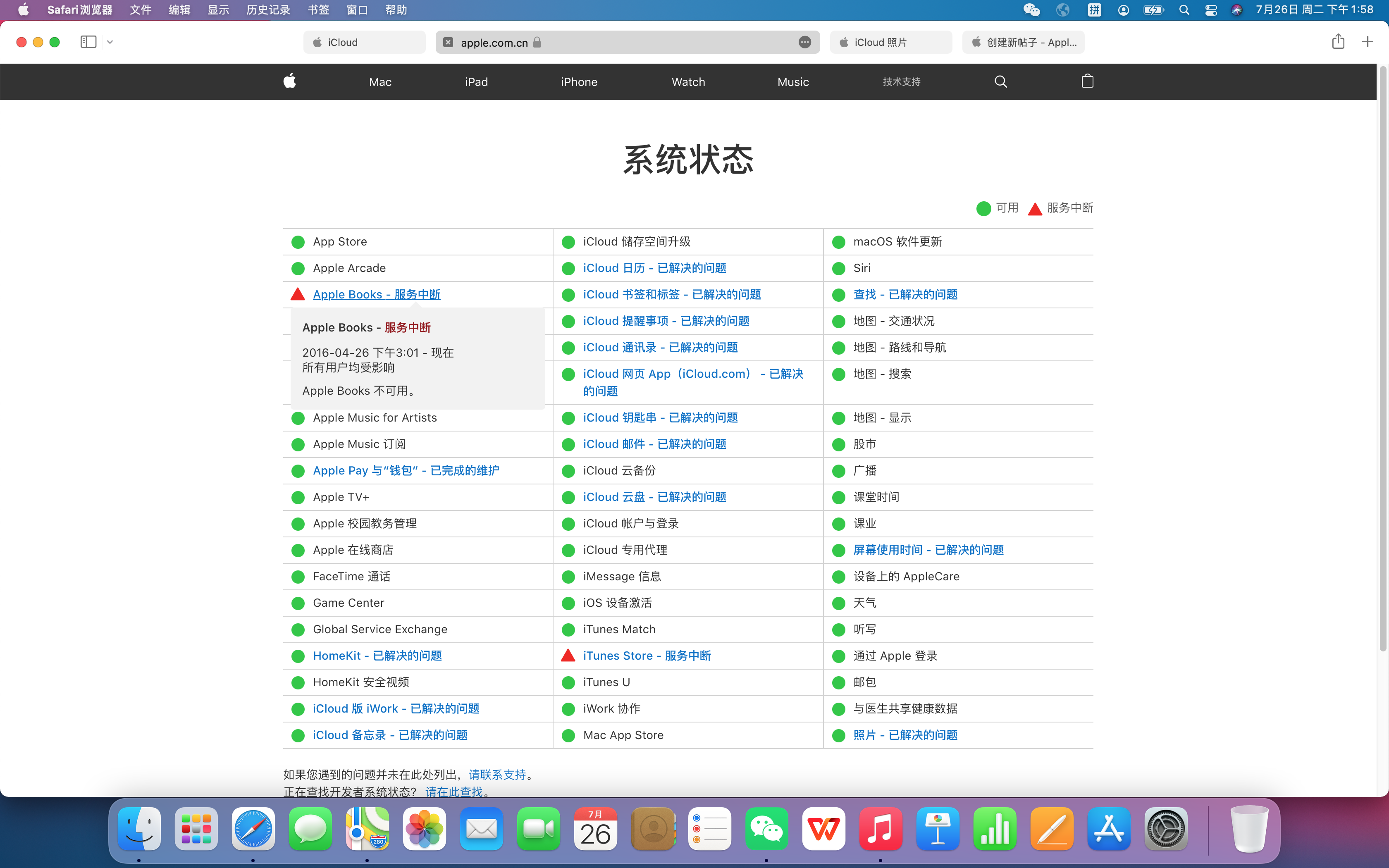Image resolution: width=1389 pixels, height=868 pixels.
Task: Open System Preferences gear in Dock
Action: (1166, 829)
